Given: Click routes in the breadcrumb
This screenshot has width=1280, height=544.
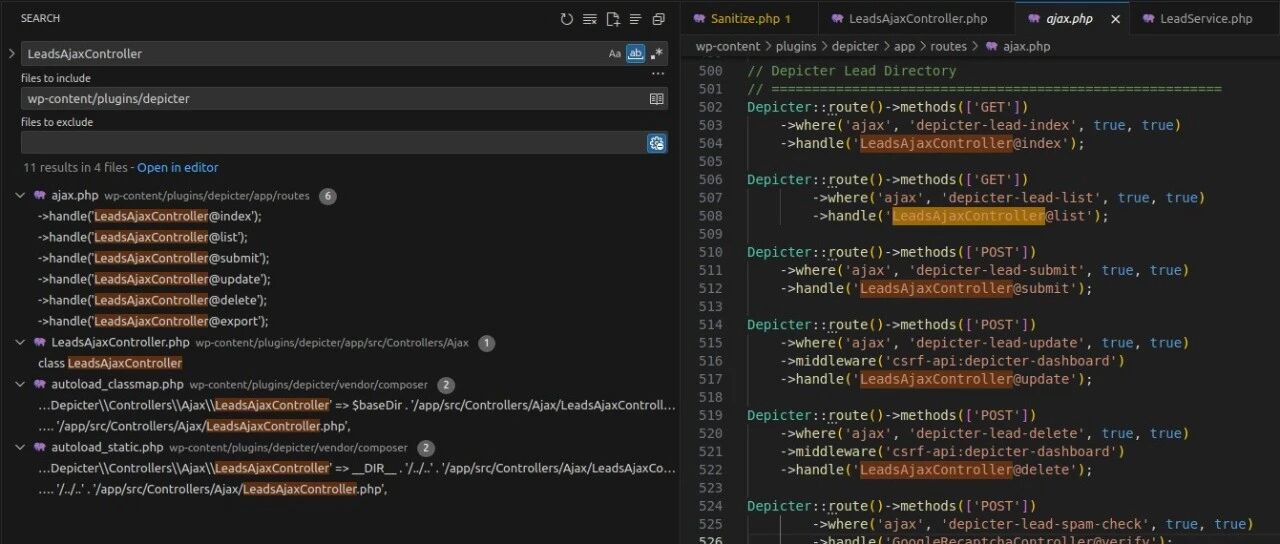Looking at the screenshot, I should (x=949, y=47).
